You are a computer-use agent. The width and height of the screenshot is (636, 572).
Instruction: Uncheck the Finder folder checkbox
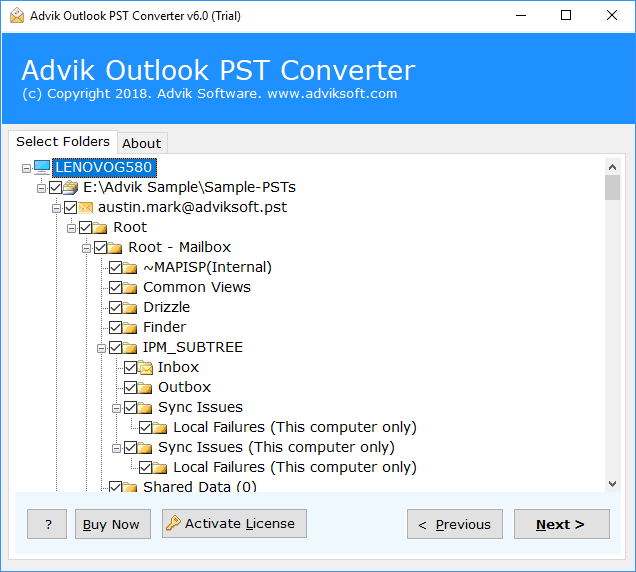(x=116, y=327)
